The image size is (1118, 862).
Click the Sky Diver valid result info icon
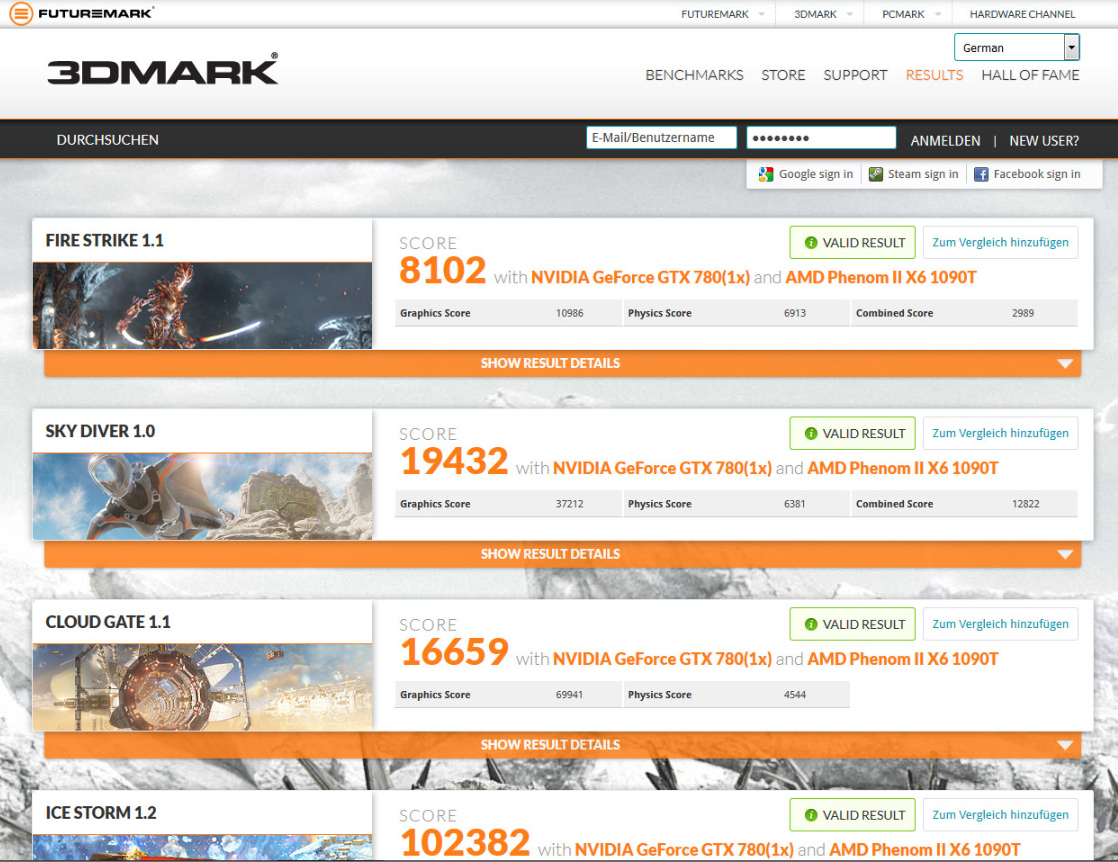(x=811, y=433)
